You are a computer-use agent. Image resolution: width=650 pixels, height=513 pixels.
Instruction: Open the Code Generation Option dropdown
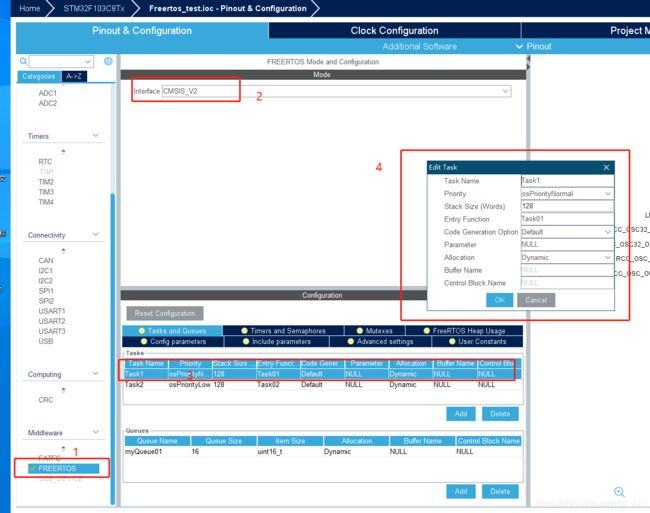click(567, 232)
